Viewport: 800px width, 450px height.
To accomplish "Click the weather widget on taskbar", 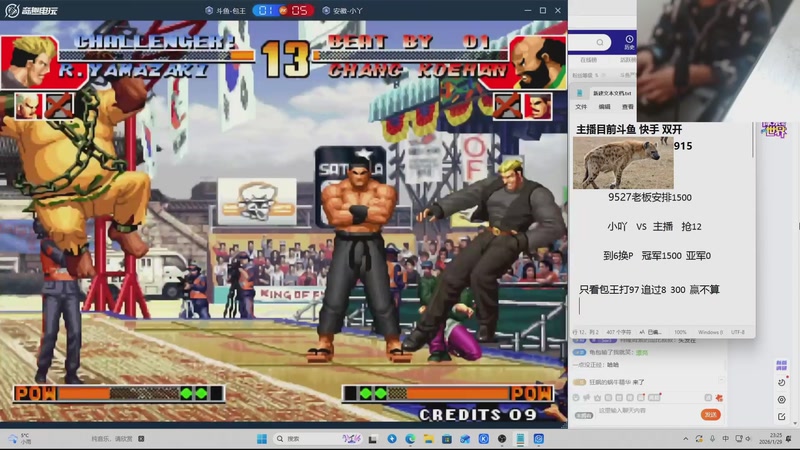I will (19, 439).
